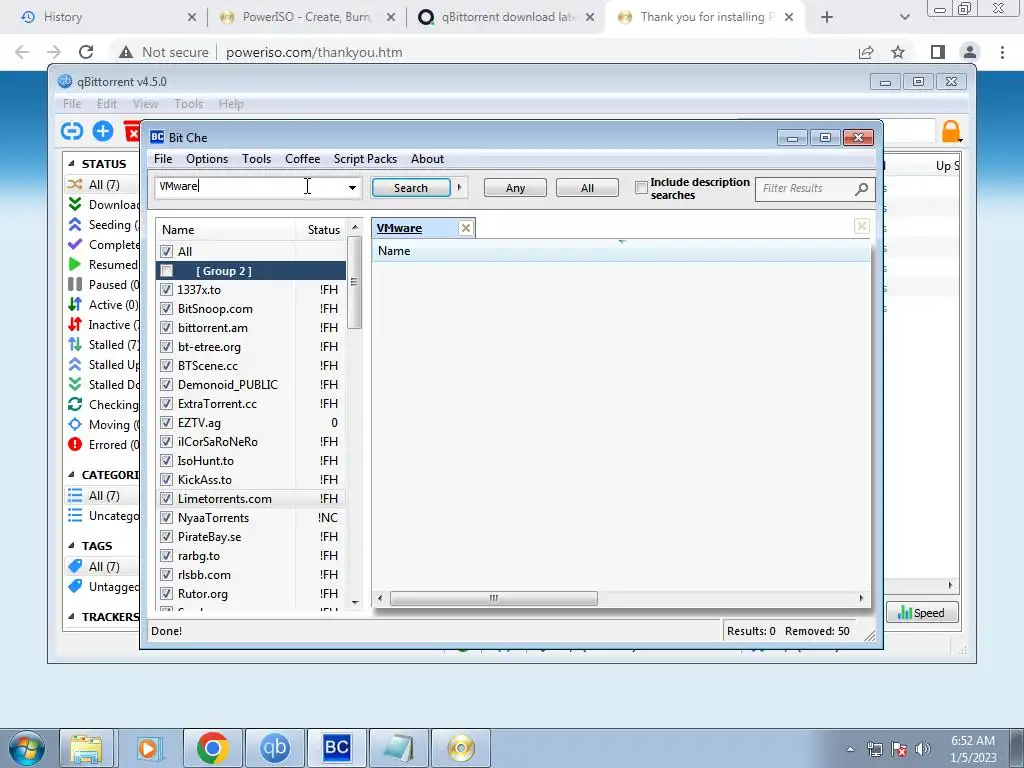Click the results horizontal scrollbar thumb
Screen dimensions: 1024x768
(494, 598)
